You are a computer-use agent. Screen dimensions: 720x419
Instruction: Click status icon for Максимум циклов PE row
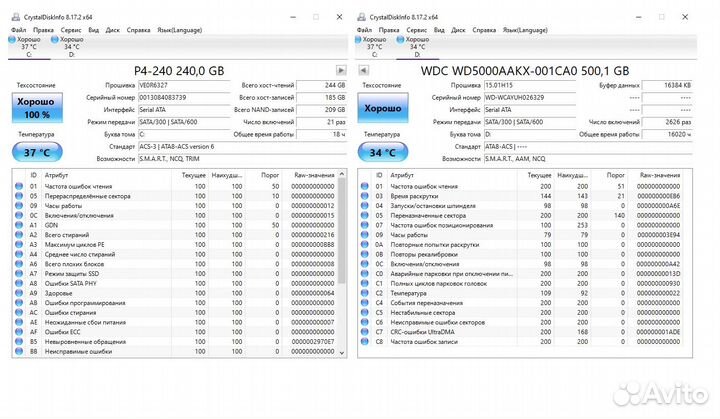click(x=19, y=244)
